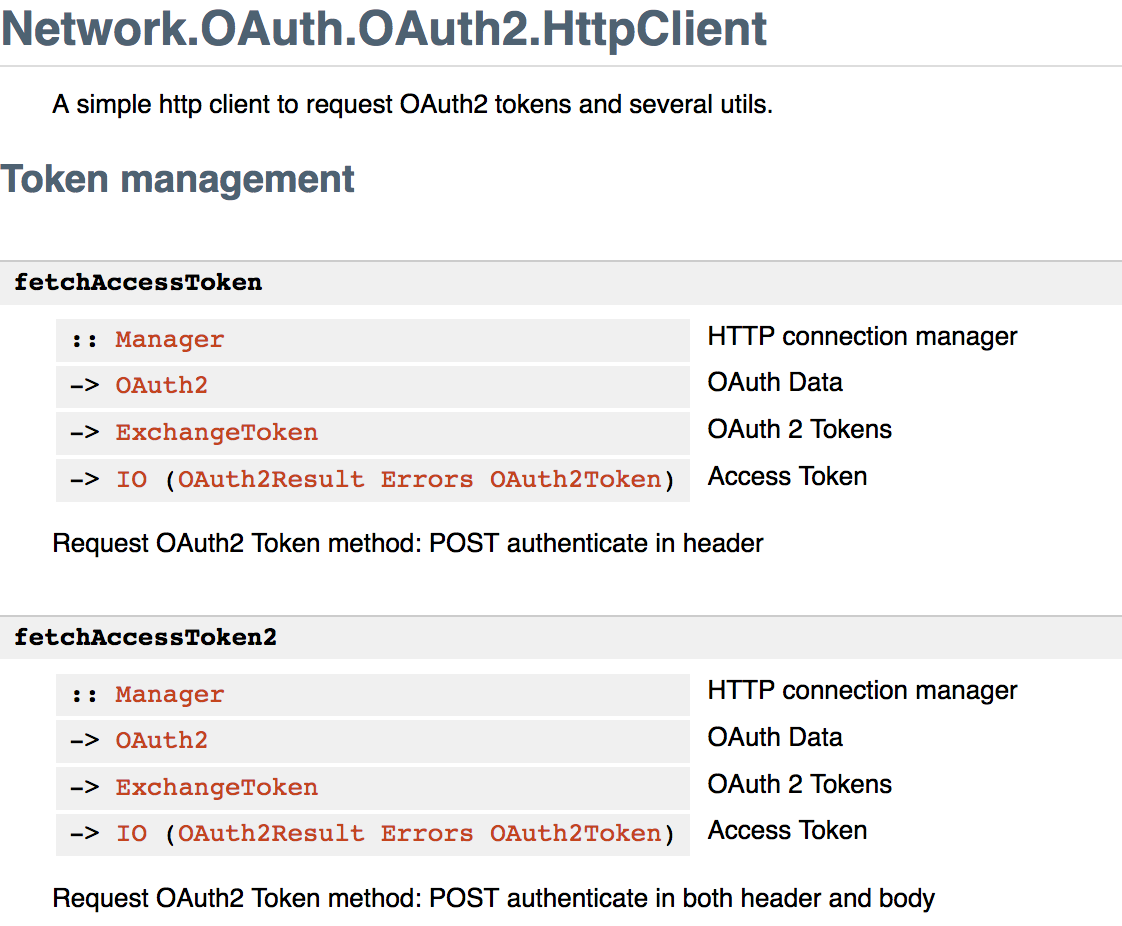Image resolution: width=1122 pixels, height=926 pixels.
Task: Follow OAuth2 link in the header-only fetchAccessToken signature
Action: (x=162, y=386)
